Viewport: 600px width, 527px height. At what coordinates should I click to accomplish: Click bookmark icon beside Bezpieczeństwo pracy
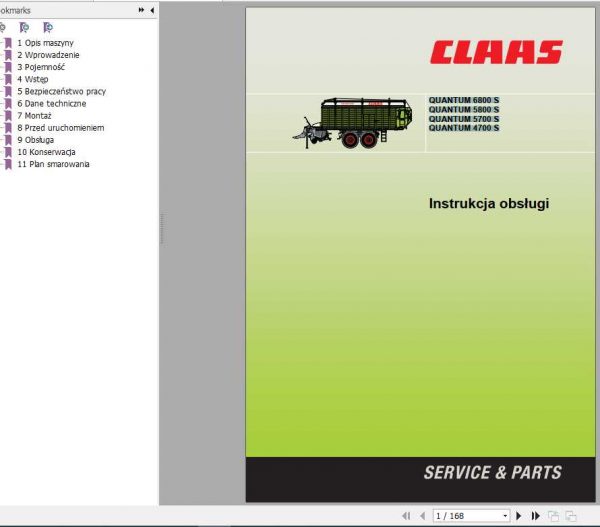8,91
